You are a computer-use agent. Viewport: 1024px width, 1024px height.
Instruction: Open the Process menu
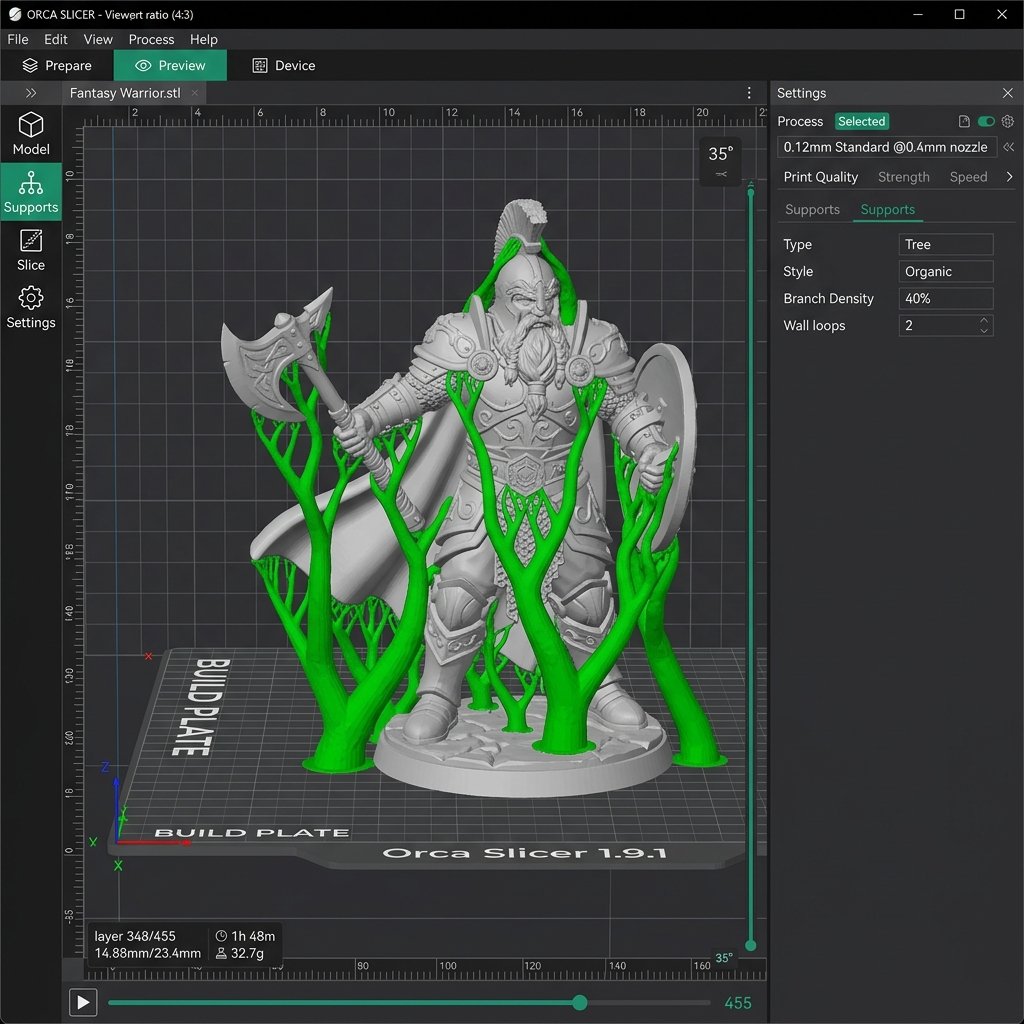[x=151, y=39]
